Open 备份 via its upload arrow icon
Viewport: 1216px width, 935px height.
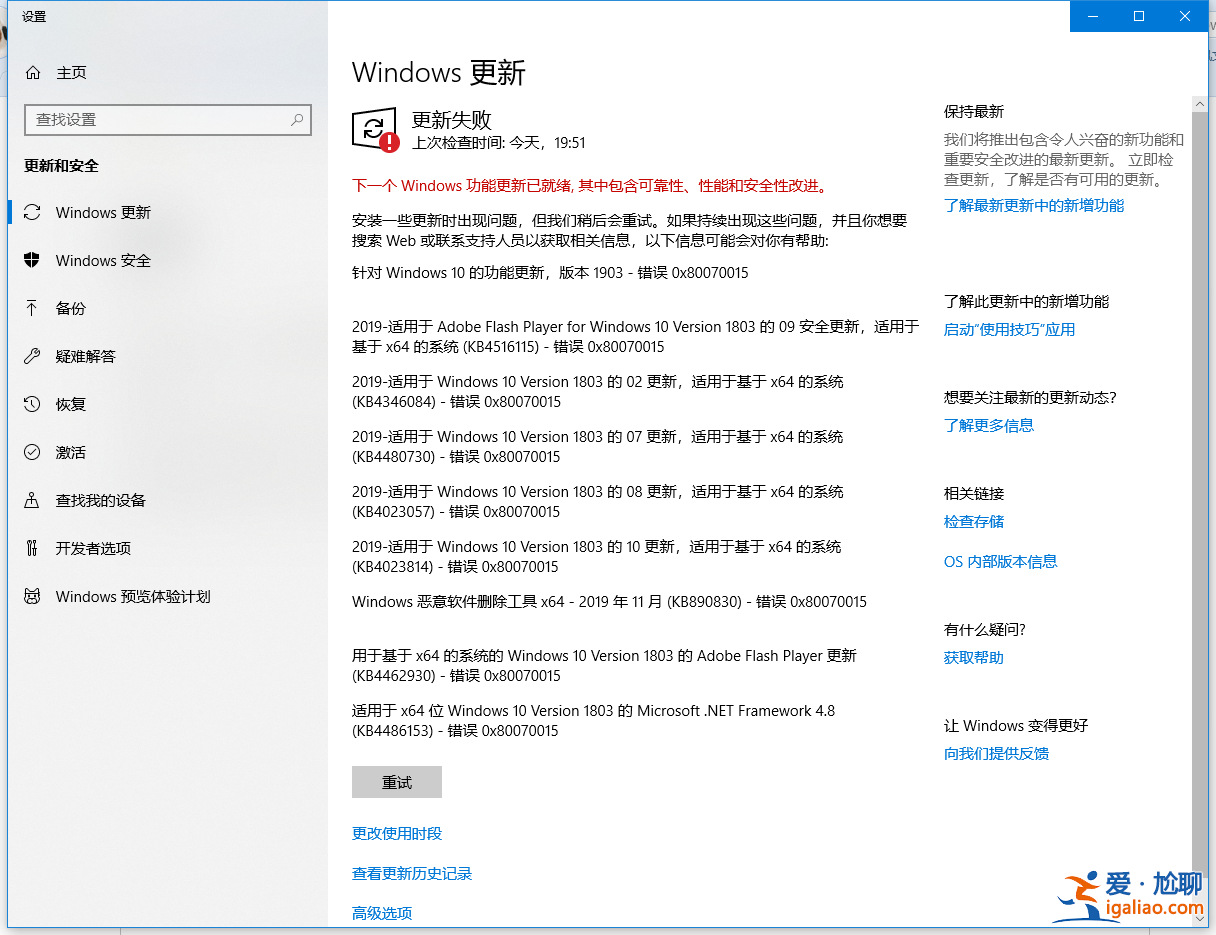click(33, 309)
